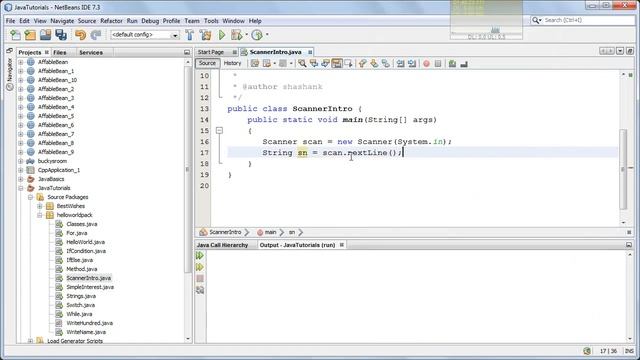Click the Stop button in Output panel
The width and height of the screenshot is (640, 360).
[x=200, y=278]
